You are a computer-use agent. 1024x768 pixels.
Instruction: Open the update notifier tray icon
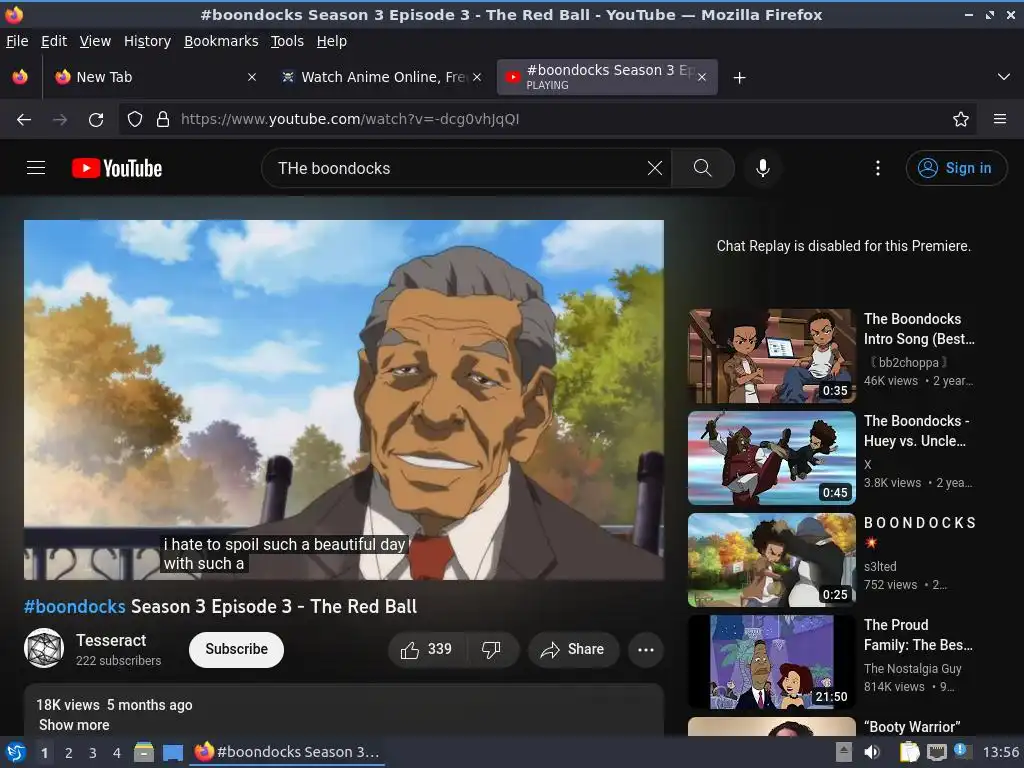click(x=961, y=750)
